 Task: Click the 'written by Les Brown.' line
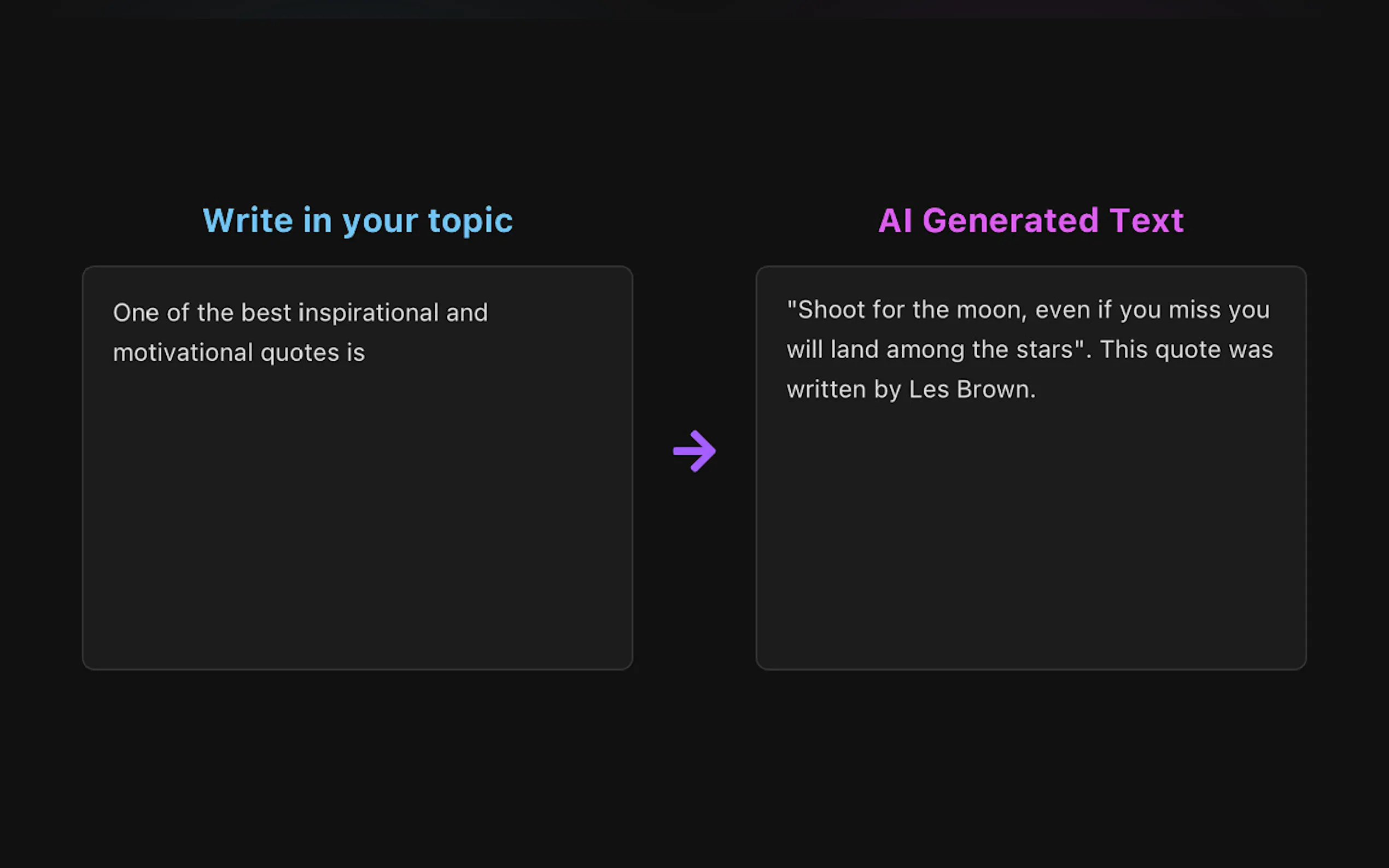911,390
